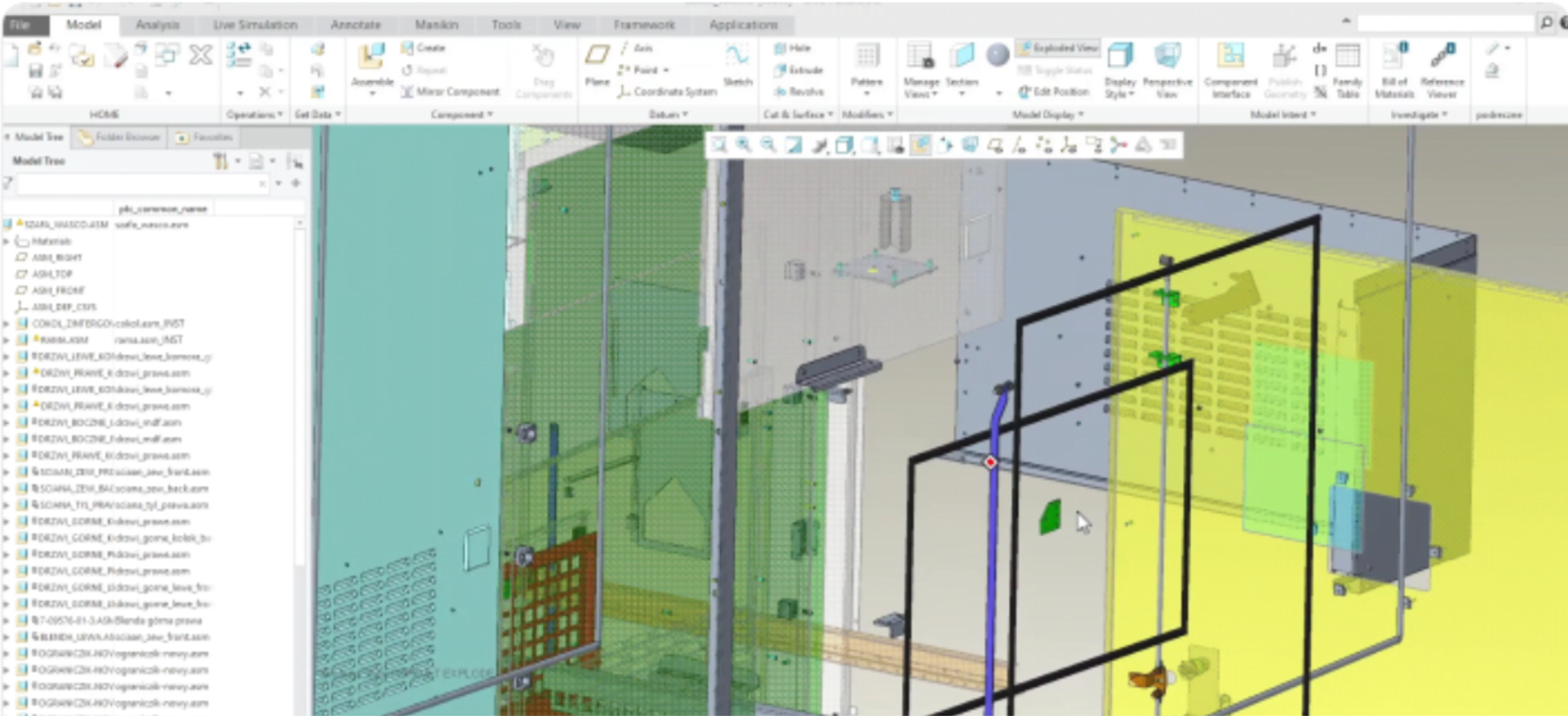Click the Mirror Component button

(x=450, y=92)
